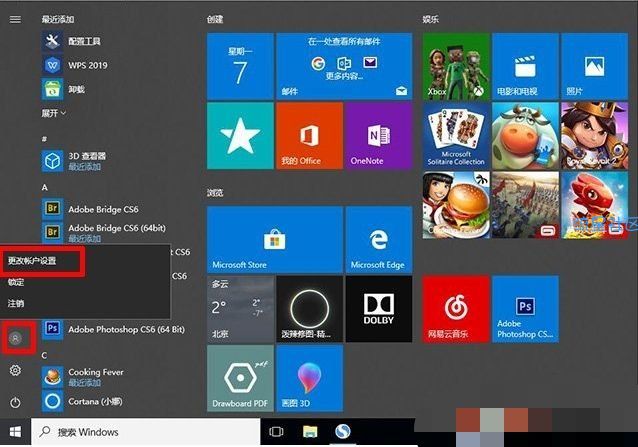
Task: Open the 照片 photos tile
Action: [x=594, y=66]
